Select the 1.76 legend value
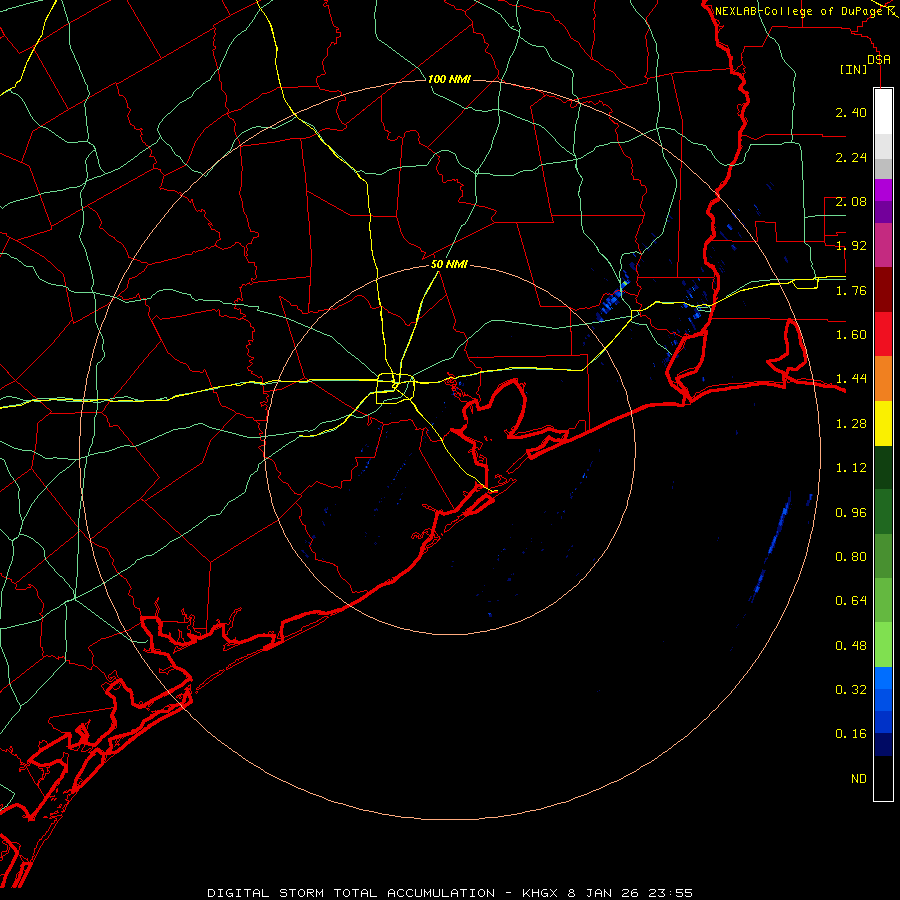 (851, 290)
